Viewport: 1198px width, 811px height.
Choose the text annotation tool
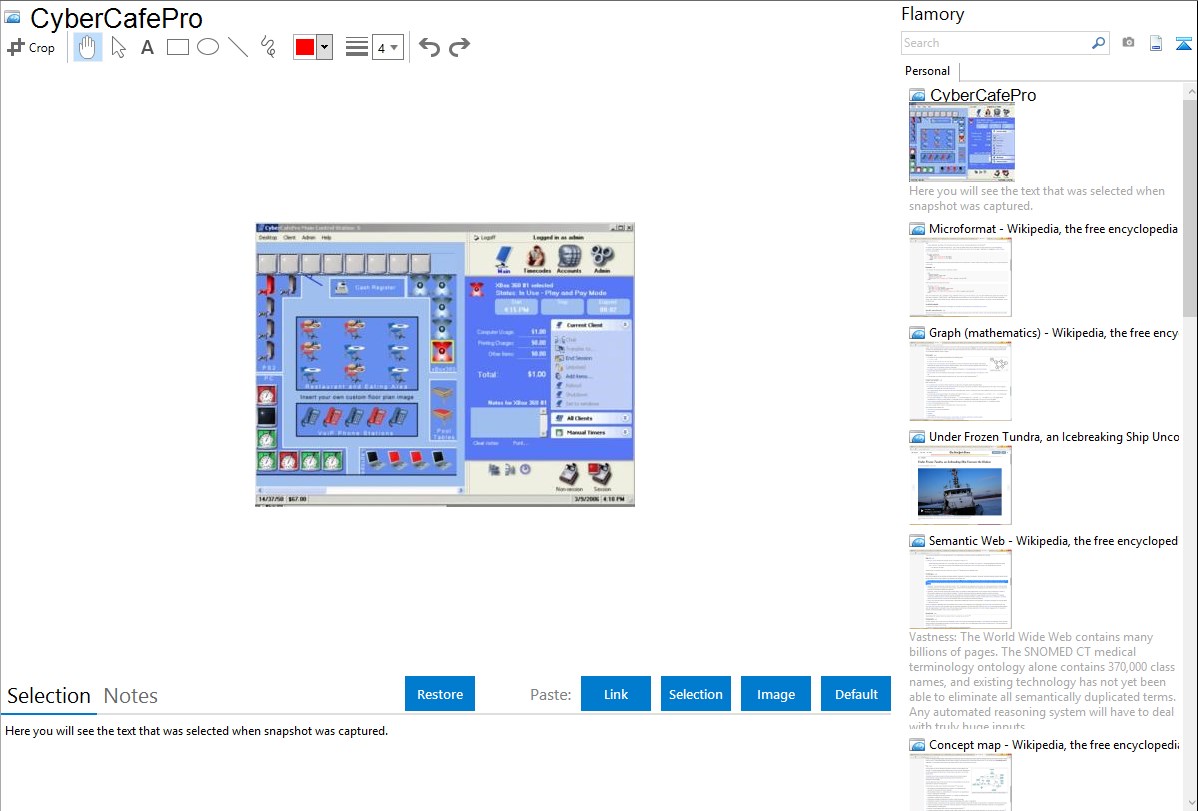147,47
